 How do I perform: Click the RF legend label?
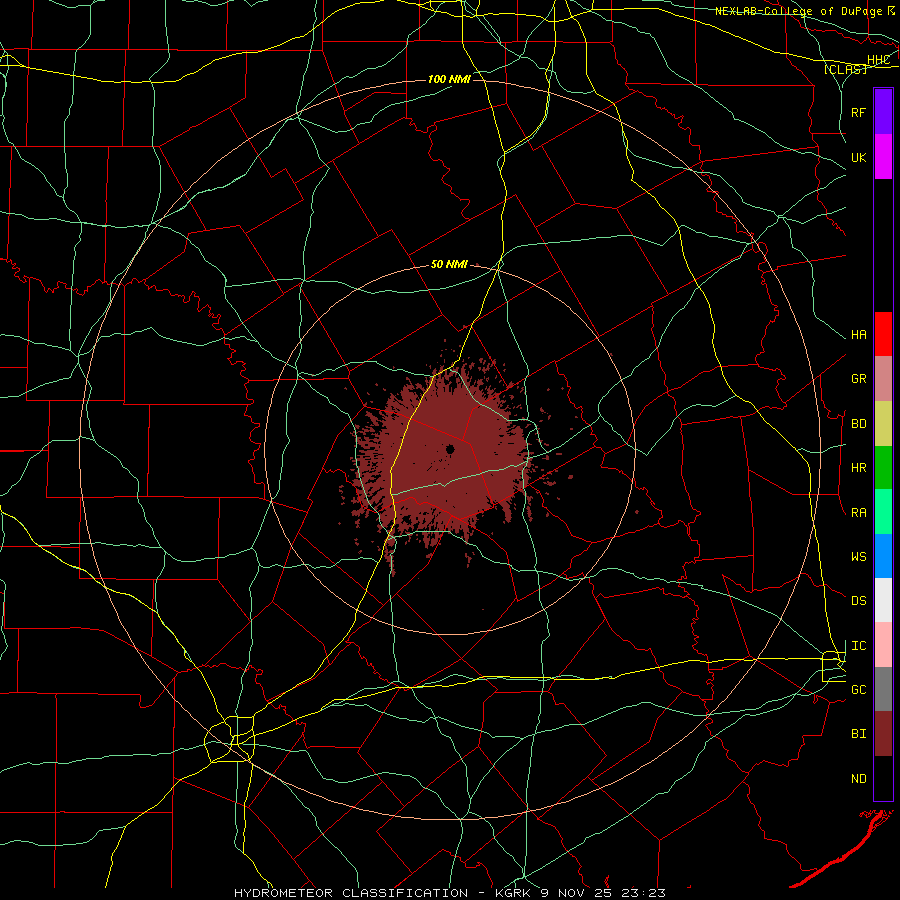pos(858,112)
